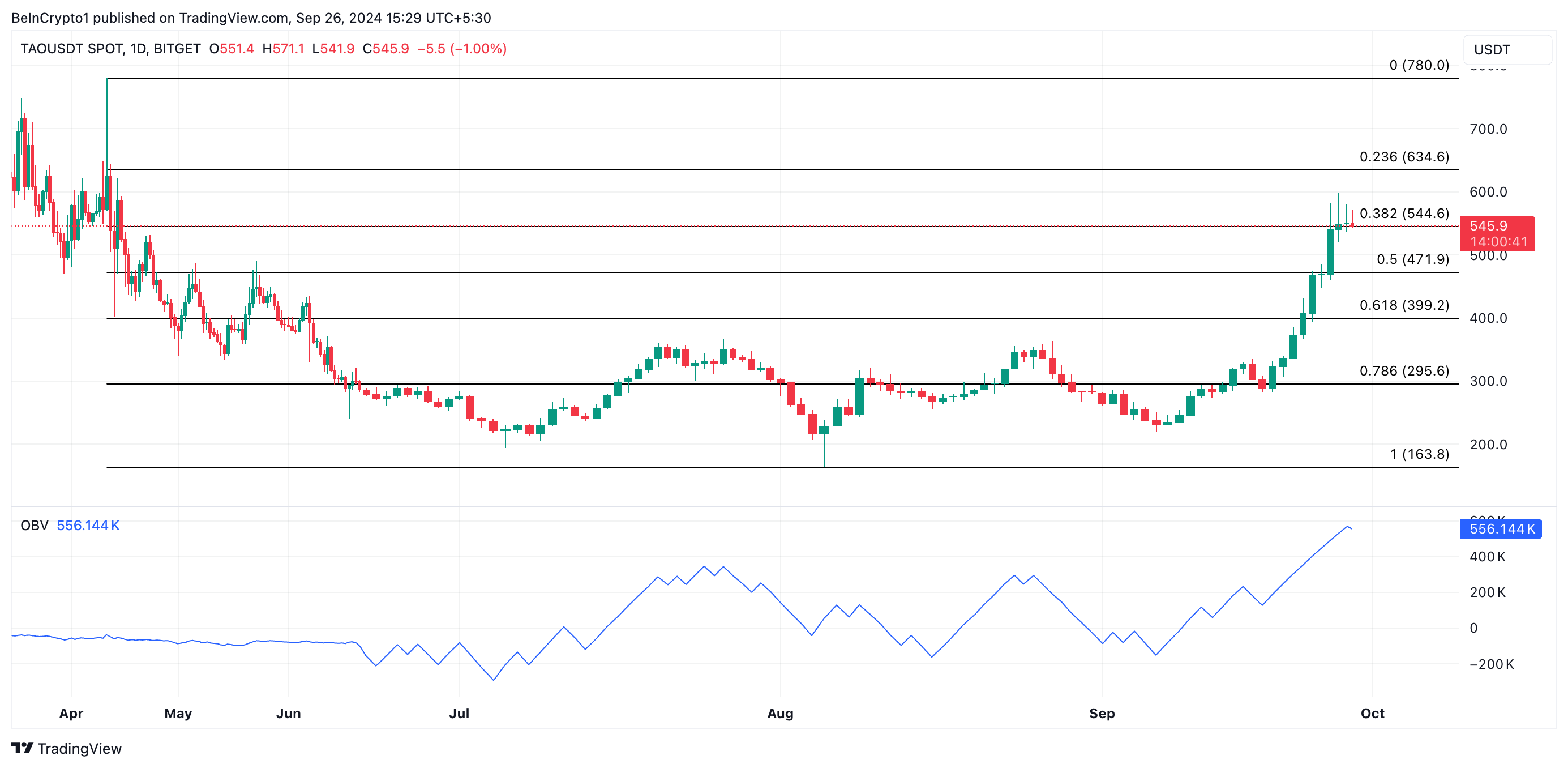The width and height of the screenshot is (1568, 768).
Task: Select the 0.5 (471.9) Fibonacci level label
Action: (x=1412, y=259)
